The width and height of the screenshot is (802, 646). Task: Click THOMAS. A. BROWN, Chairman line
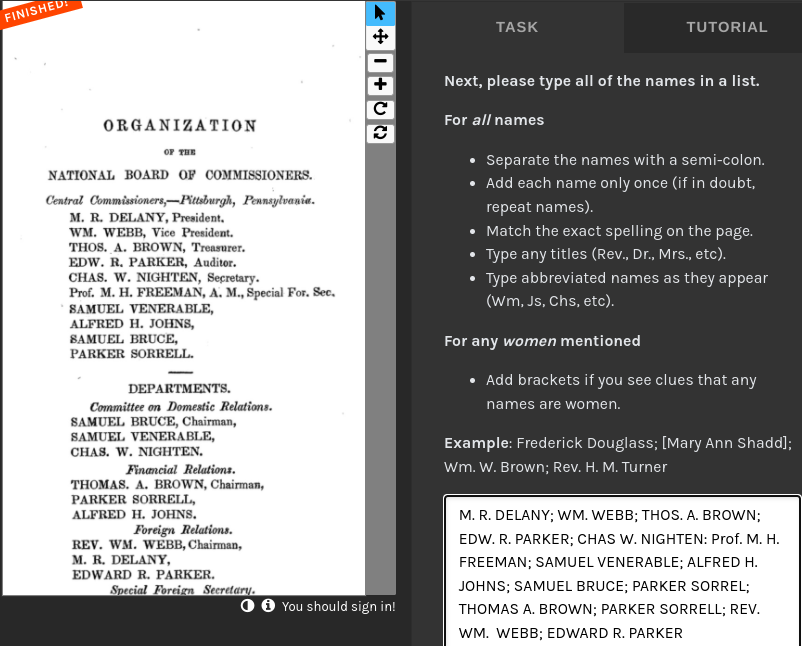click(x=167, y=484)
